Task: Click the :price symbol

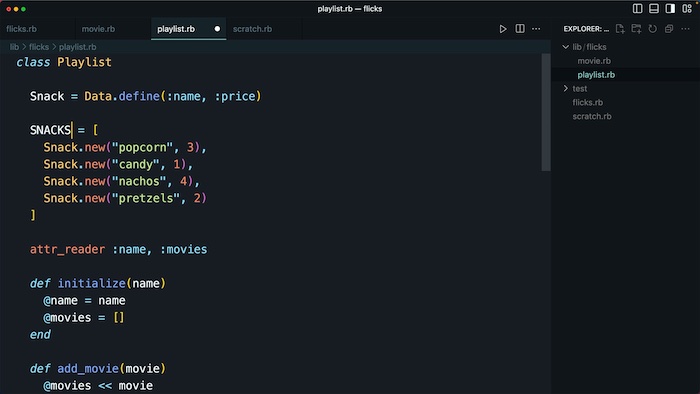Action: click(235, 96)
